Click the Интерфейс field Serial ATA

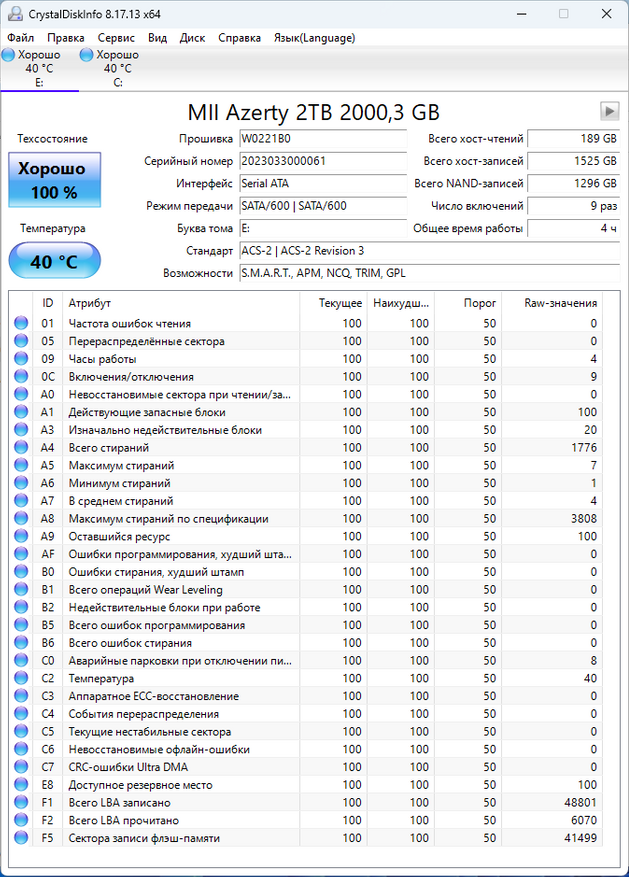tap(323, 183)
